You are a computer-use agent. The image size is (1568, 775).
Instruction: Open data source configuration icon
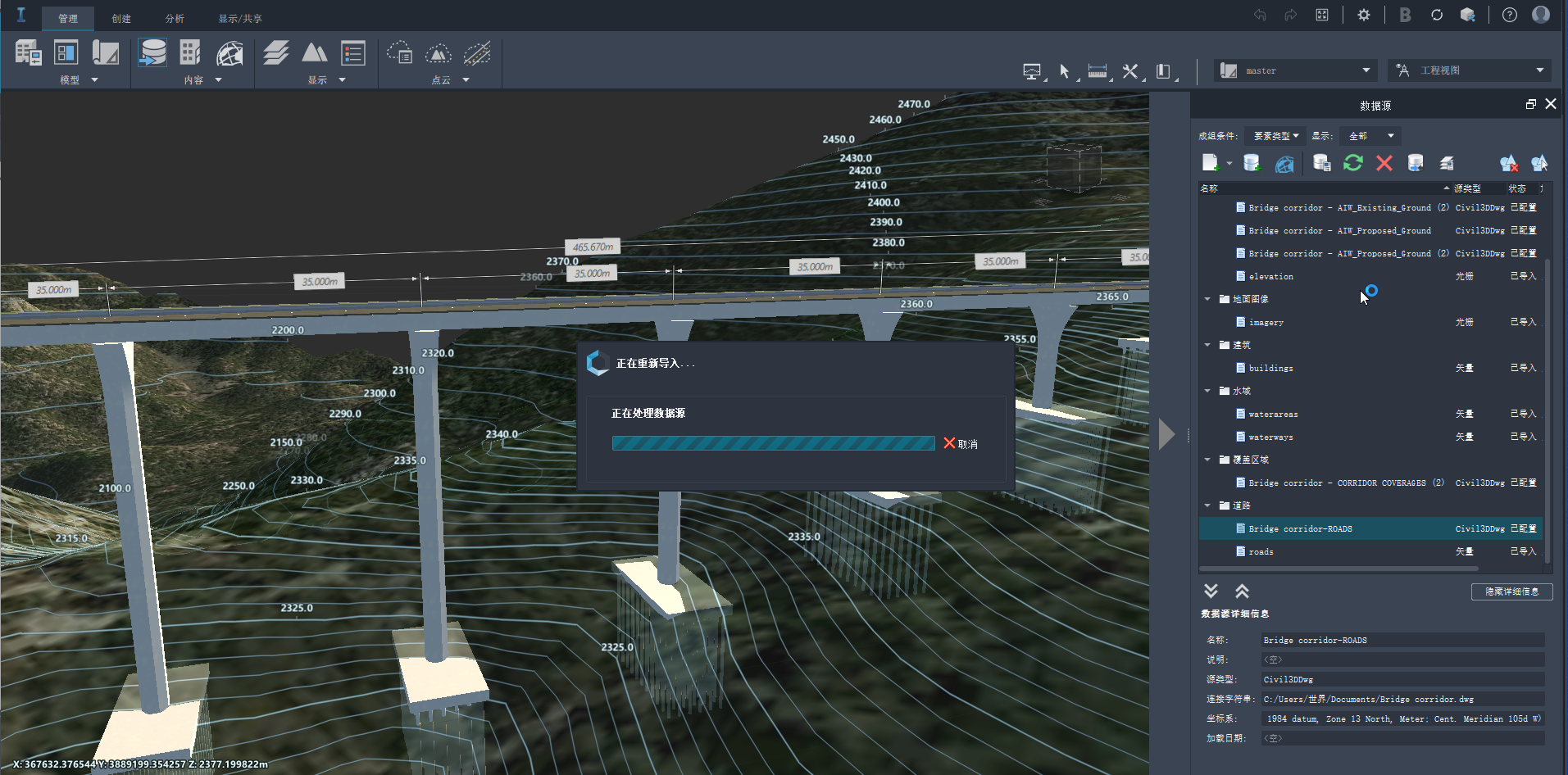[x=1322, y=163]
